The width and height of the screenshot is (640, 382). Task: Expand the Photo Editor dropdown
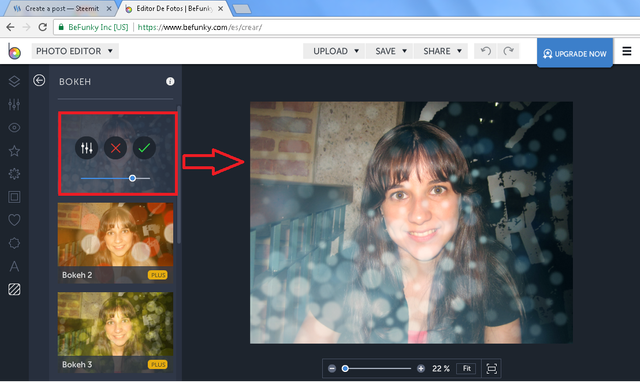[75, 51]
